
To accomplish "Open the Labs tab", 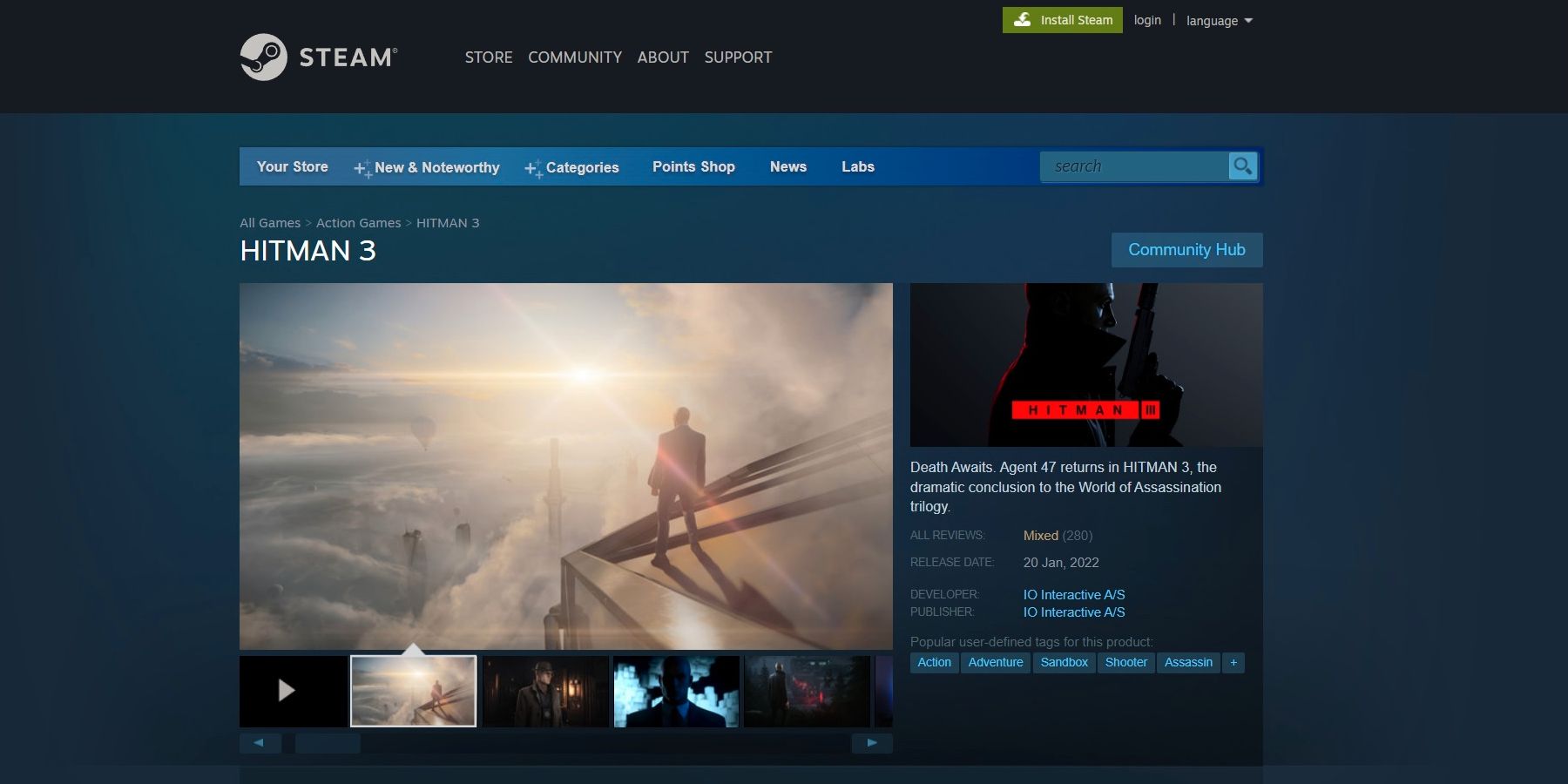I will 858,166.
